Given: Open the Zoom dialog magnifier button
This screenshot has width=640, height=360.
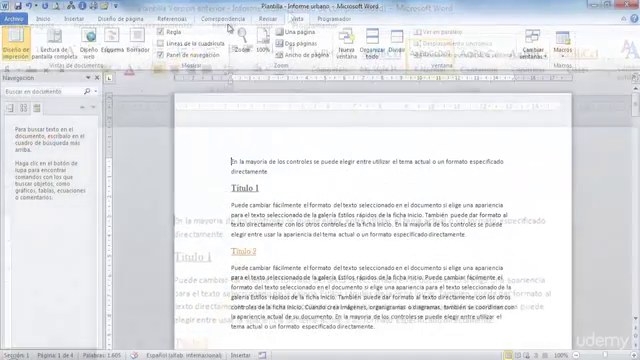Looking at the screenshot, I should tap(242, 41).
